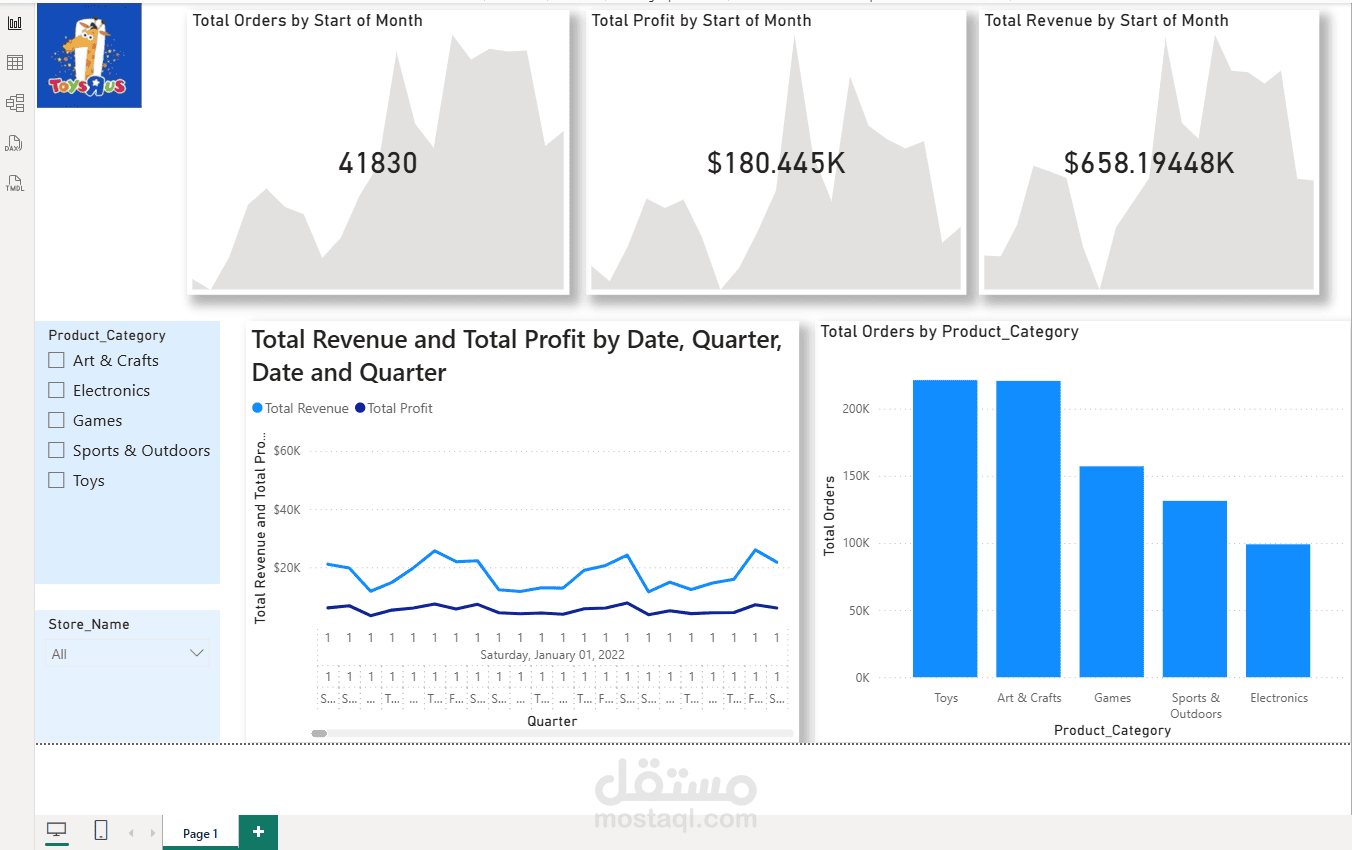This screenshot has height=850, width=1352.
Task: Switch to Report view in left sidebar
Action: [x=15, y=22]
